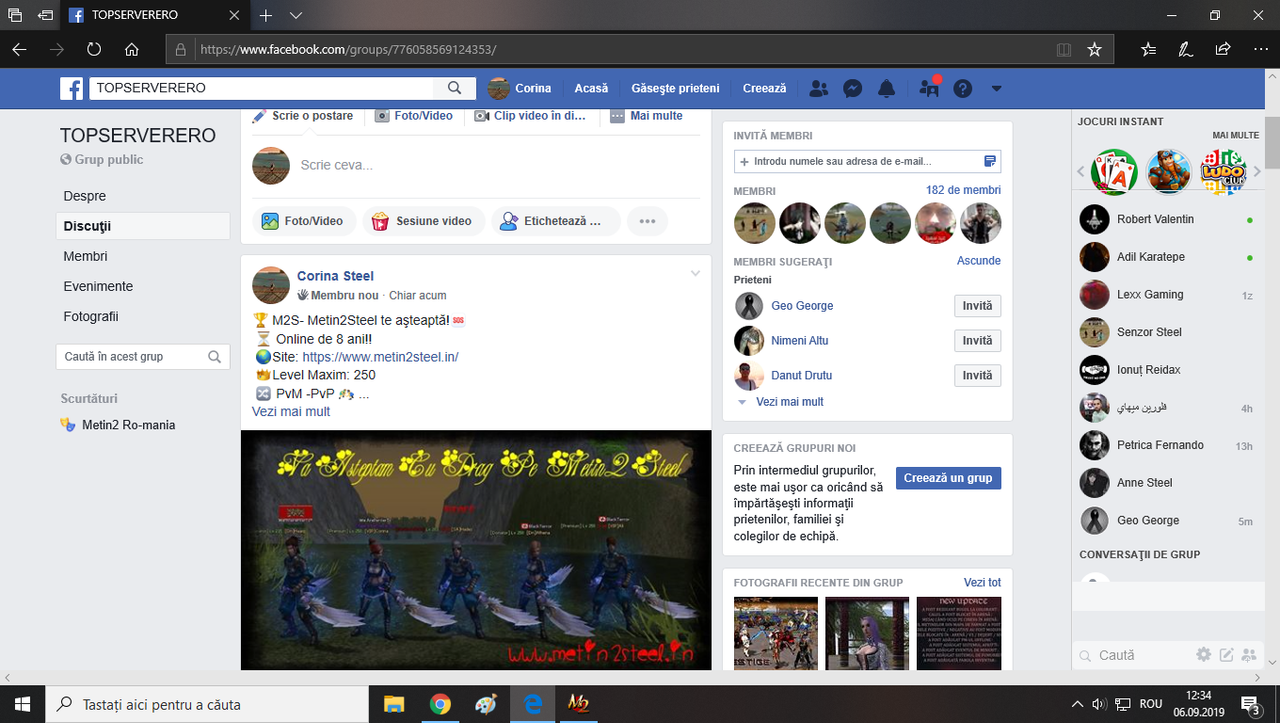Open Găsește prieteni page
This screenshot has width=1280, height=723.
[676, 88]
